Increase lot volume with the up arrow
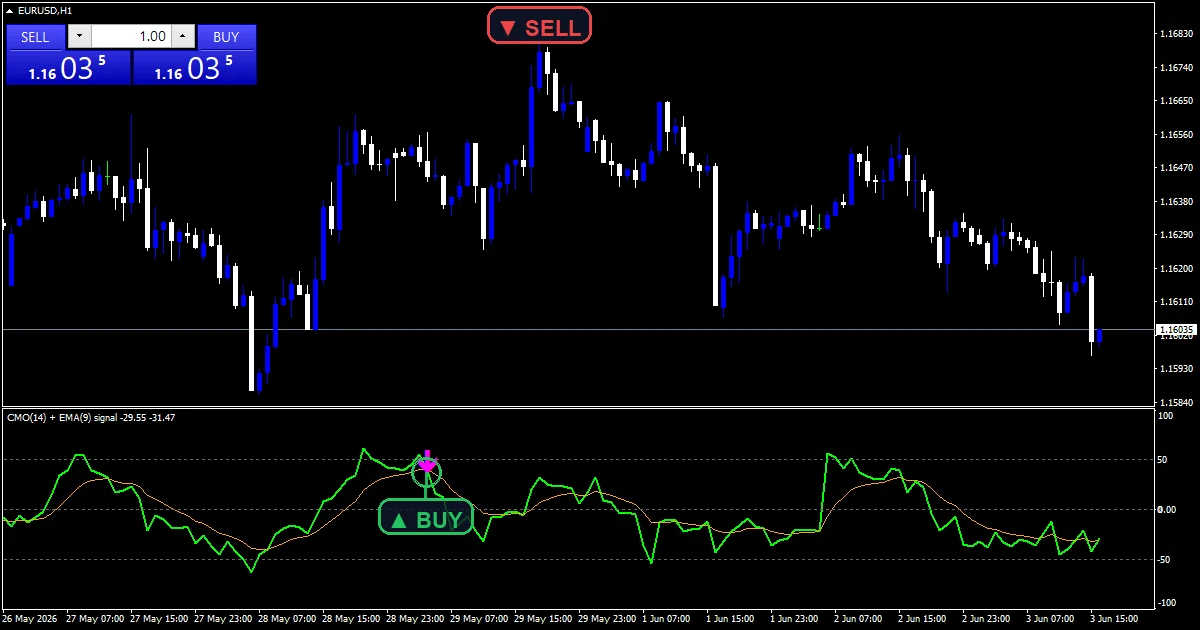This screenshot has width=1200, height=630. coord(182,37)
